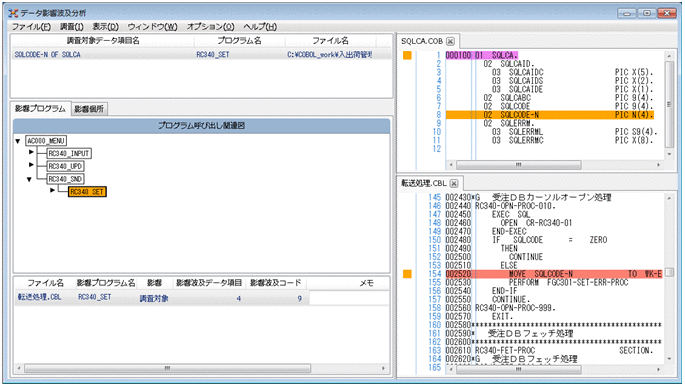
Task: Click the MOVE SQLCODE-N line 154
Action: tap(554, 274)
